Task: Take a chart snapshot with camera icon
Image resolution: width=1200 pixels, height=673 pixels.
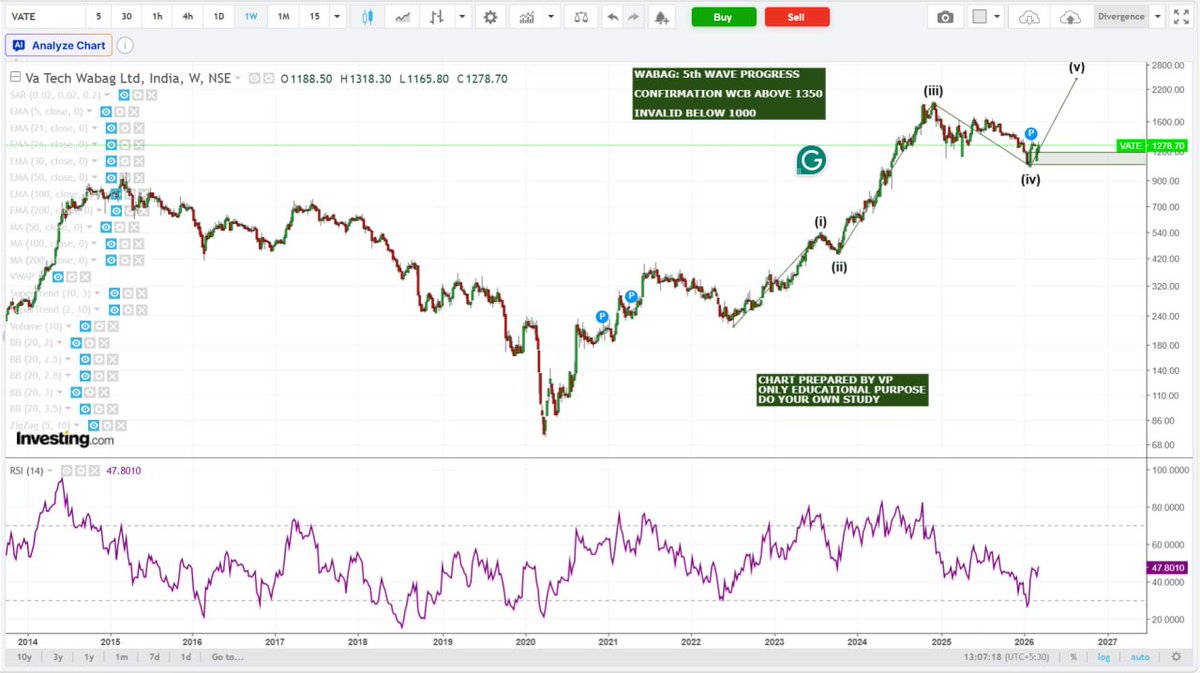Action: [945, 17]
